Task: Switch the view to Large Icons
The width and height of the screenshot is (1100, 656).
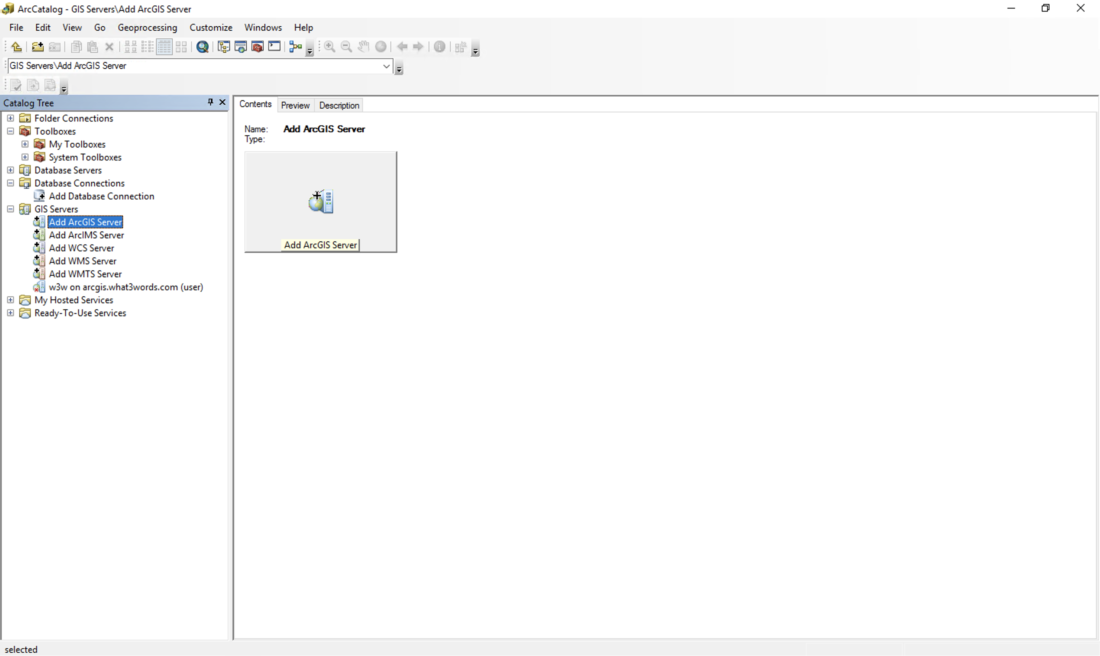Action: click(130, 47)
